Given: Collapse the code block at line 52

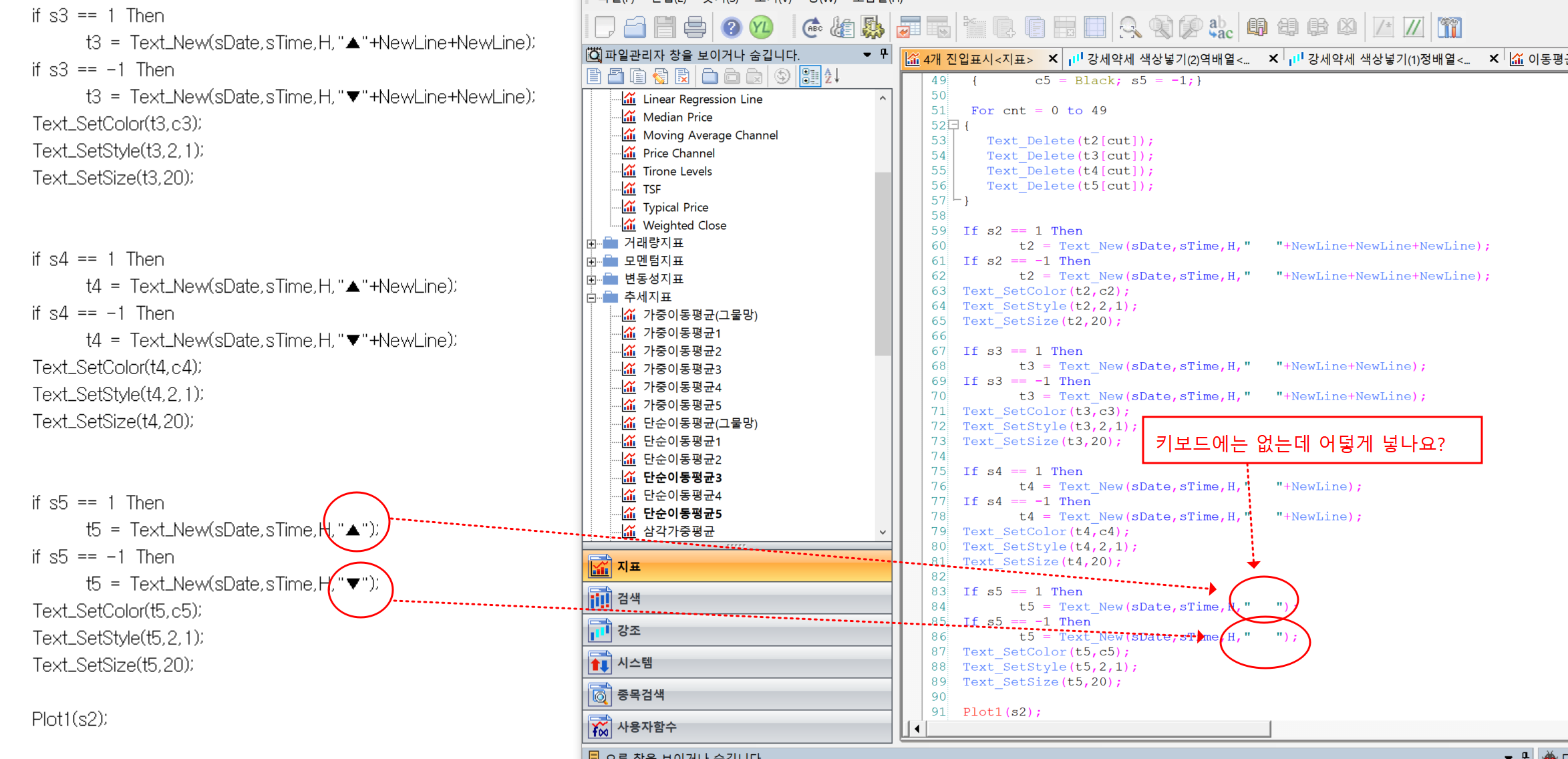Looking at the screenshot, I should click(954, 125).
